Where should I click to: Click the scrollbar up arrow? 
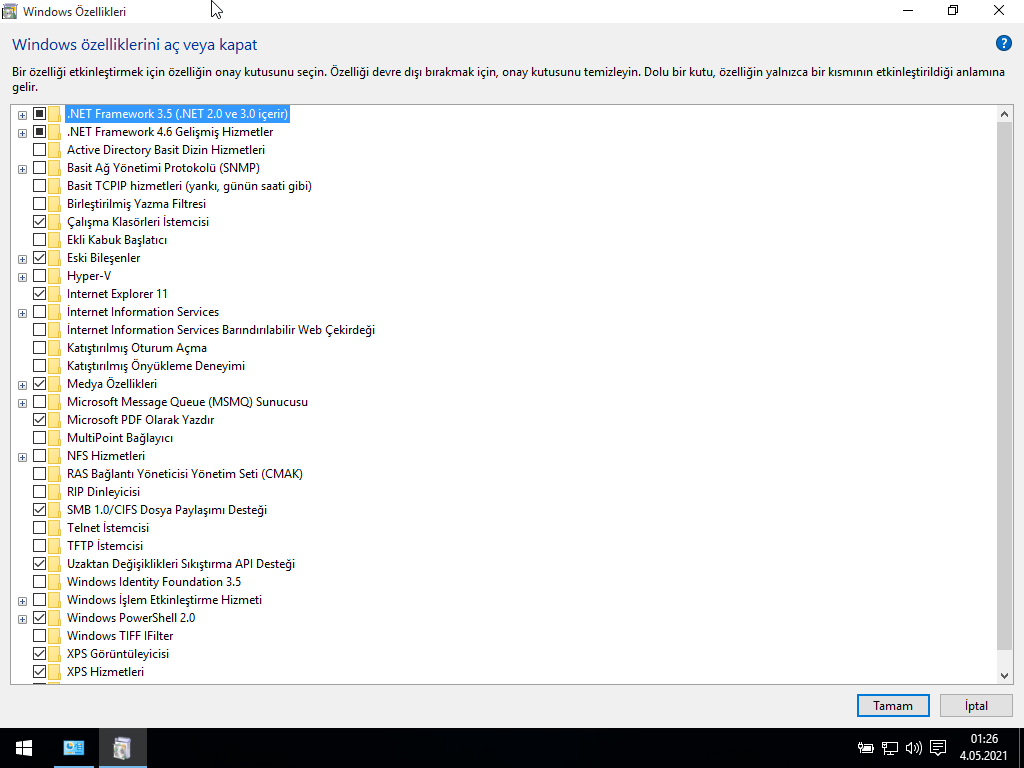coord(1004,114)
